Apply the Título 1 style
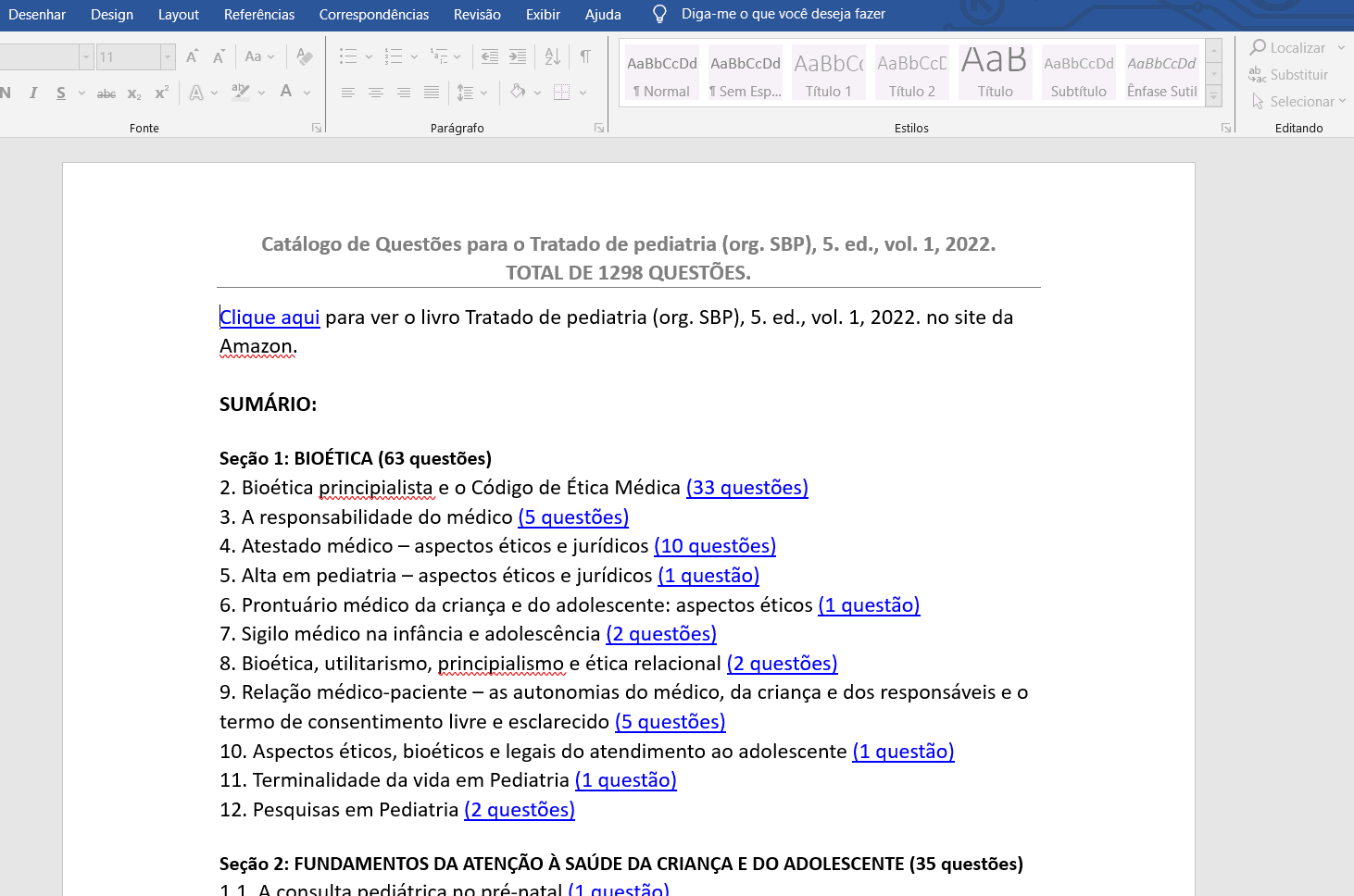 point(829,72)
